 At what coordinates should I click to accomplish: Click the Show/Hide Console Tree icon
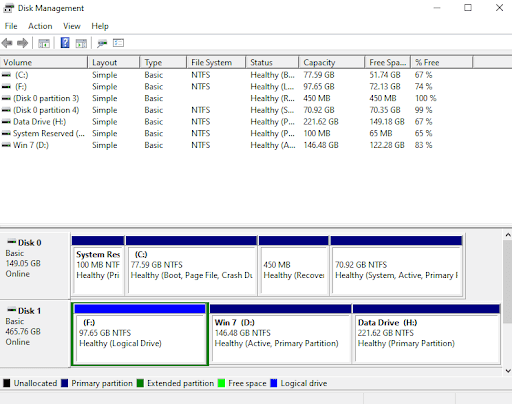coord(44,43)
